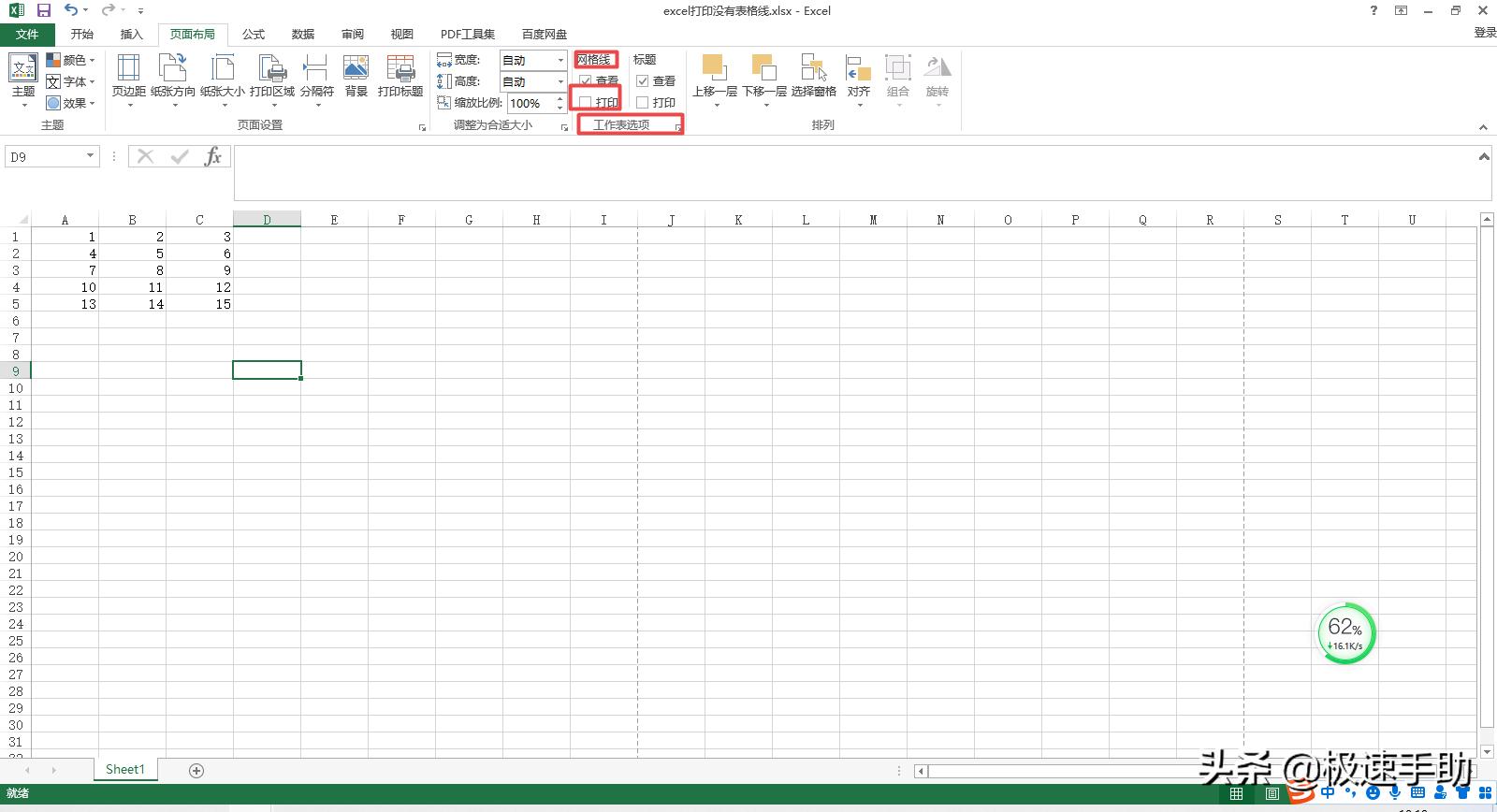Expand the 宽度 width dropdown
Viewport: 1497px width, 812px height.
(x=560, y=60)
